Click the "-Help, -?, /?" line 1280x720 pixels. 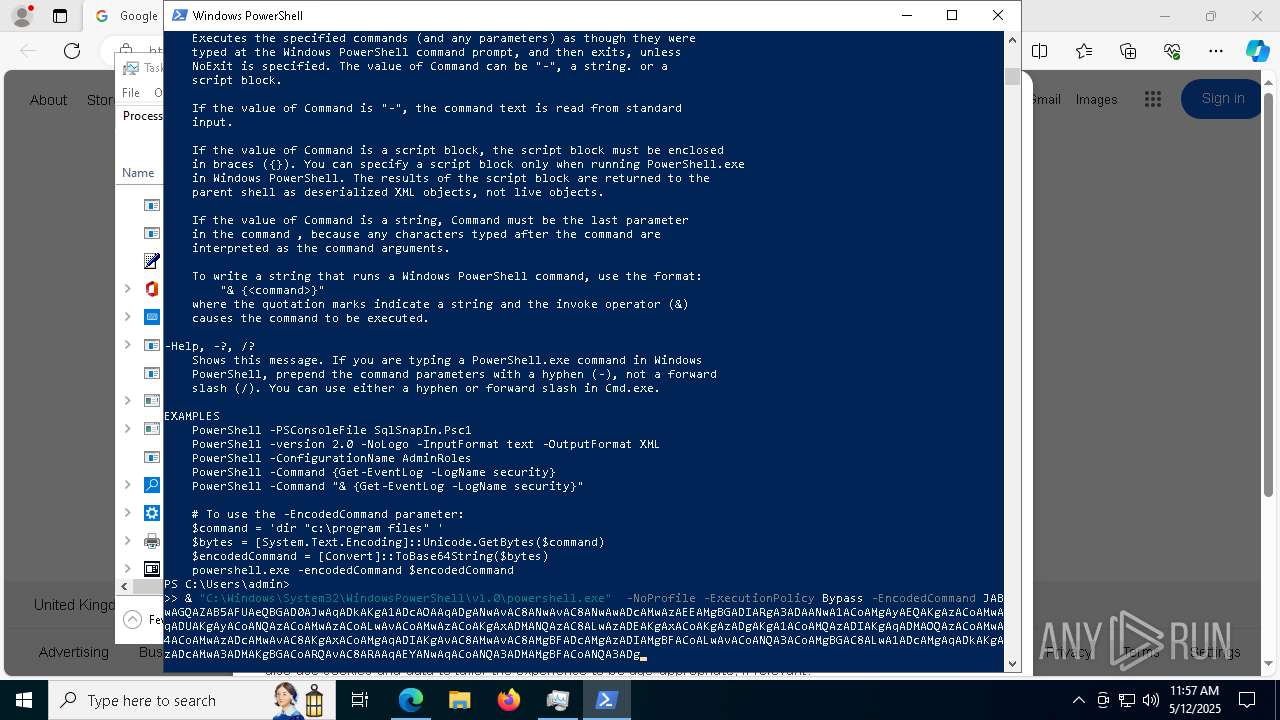pos(210,346)
